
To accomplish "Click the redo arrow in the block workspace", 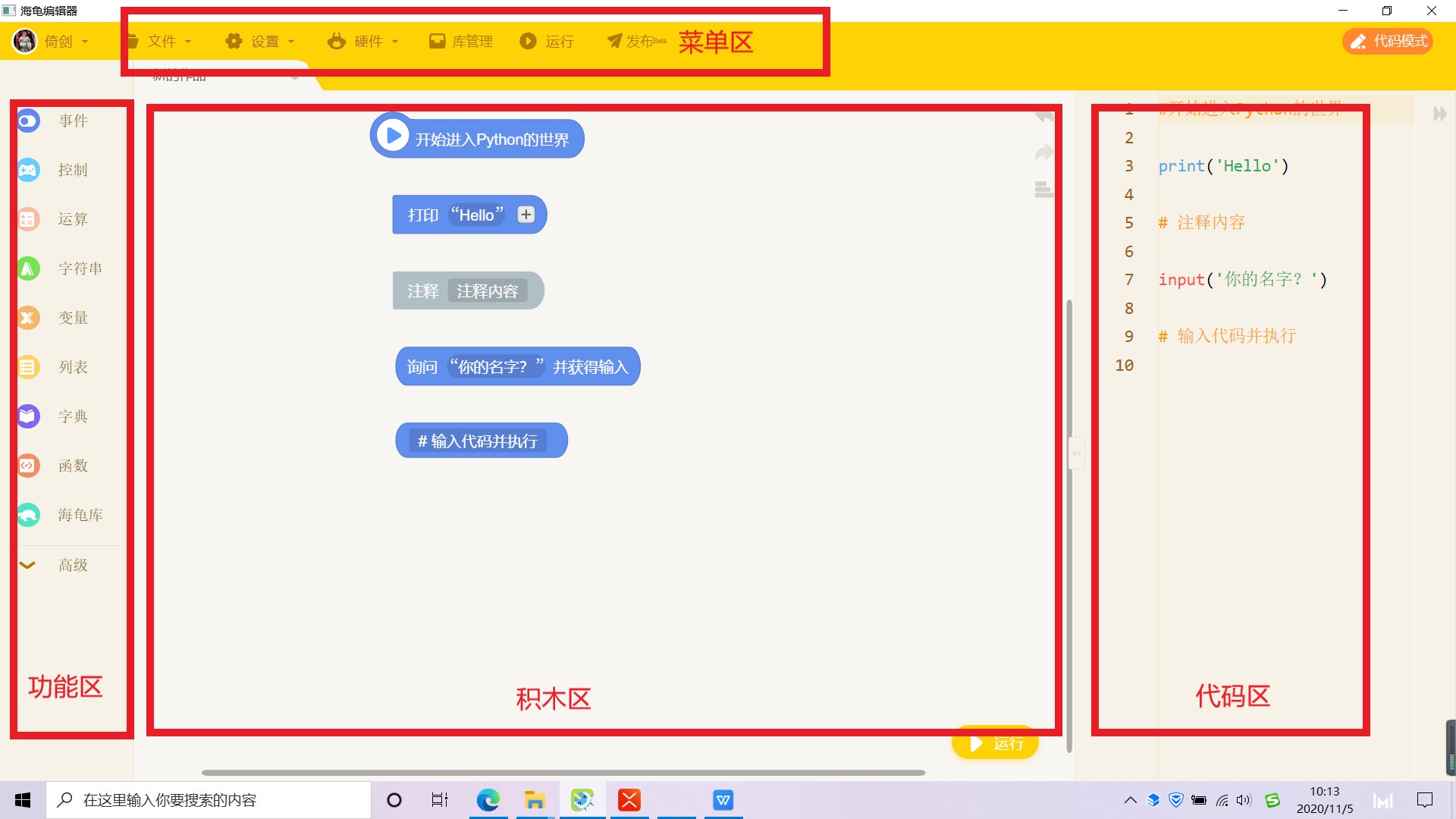I will tap(1044, 152).
